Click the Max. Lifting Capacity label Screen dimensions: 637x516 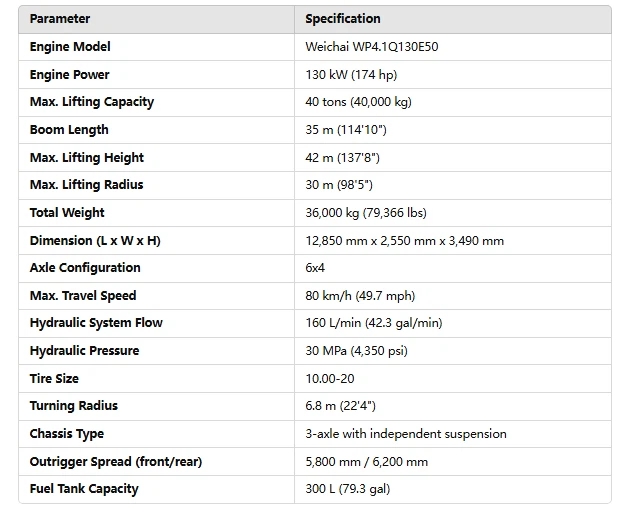[92, 102]
